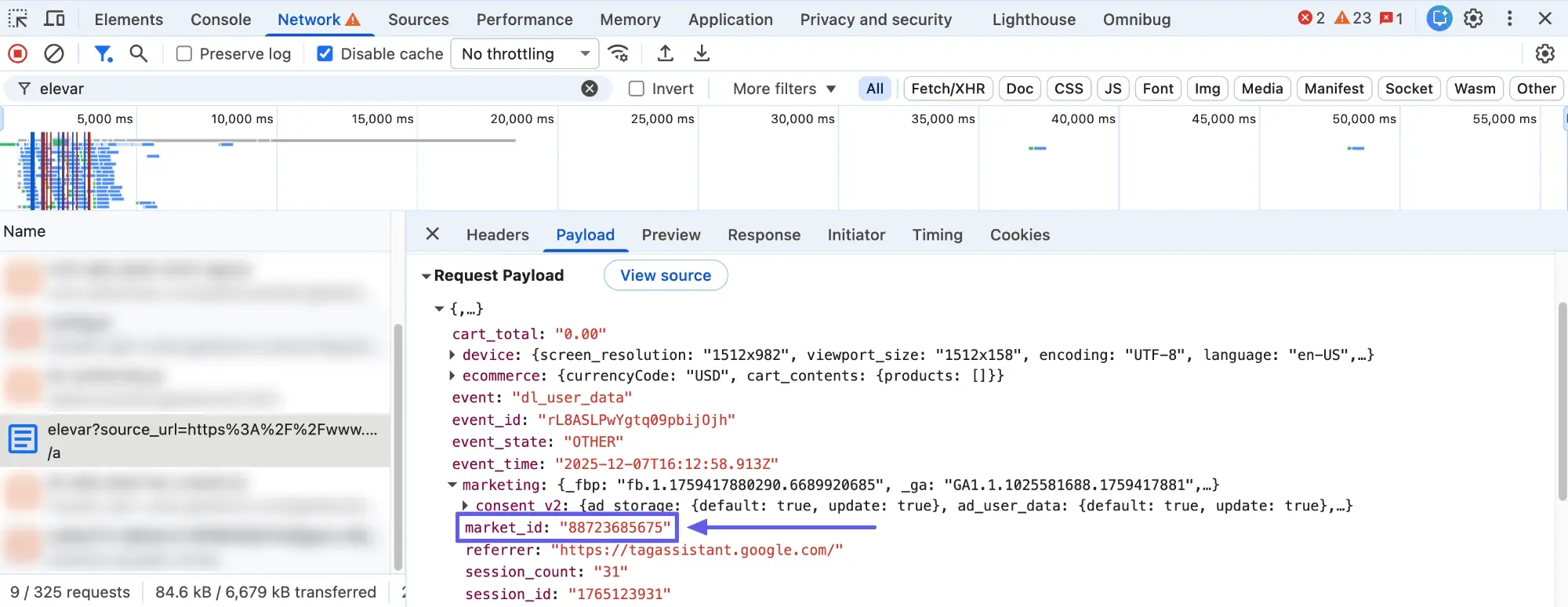Expand the device object
This screenshot has width=1568, height=607.
(452, 354)
